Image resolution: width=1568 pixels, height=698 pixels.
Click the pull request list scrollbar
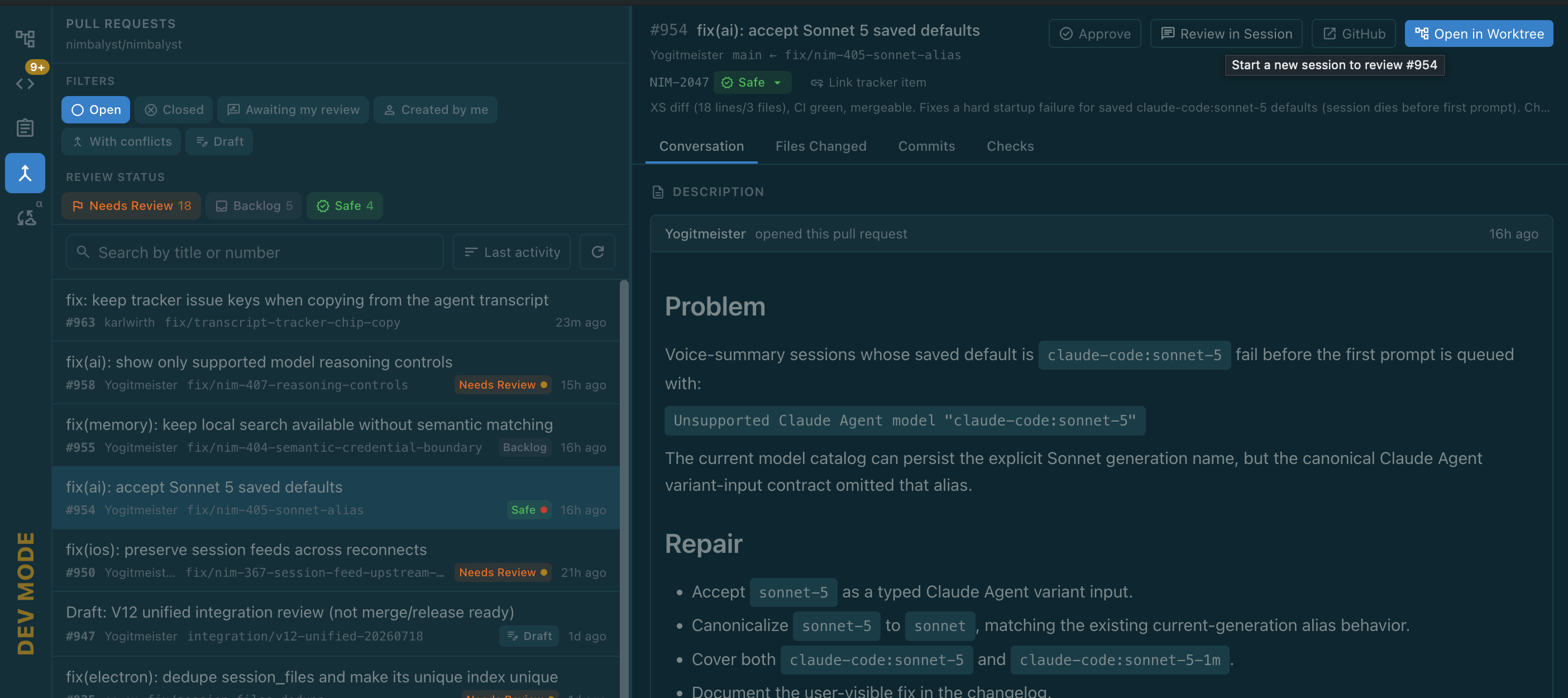click(x=623, y=487)
